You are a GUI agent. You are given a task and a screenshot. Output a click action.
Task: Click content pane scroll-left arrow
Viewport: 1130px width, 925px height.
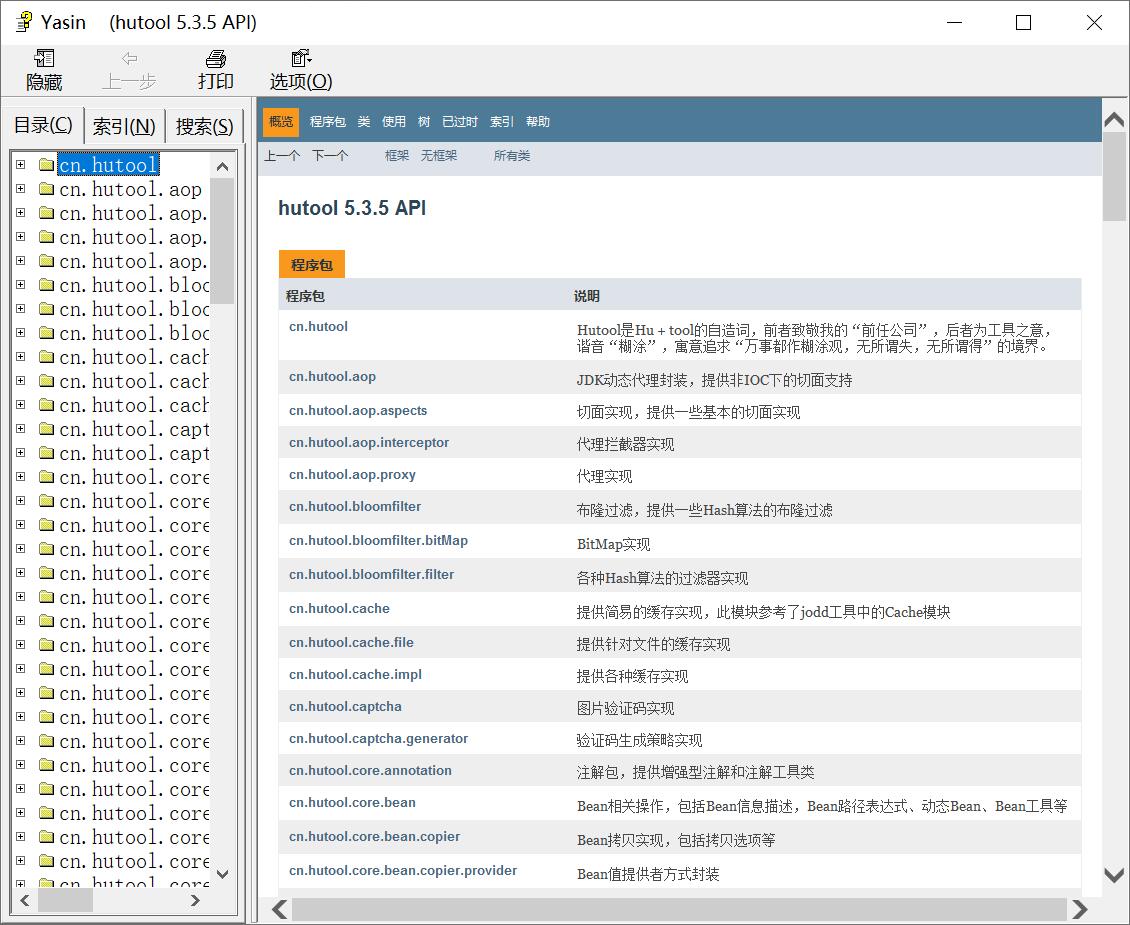[x=280, y=909]
